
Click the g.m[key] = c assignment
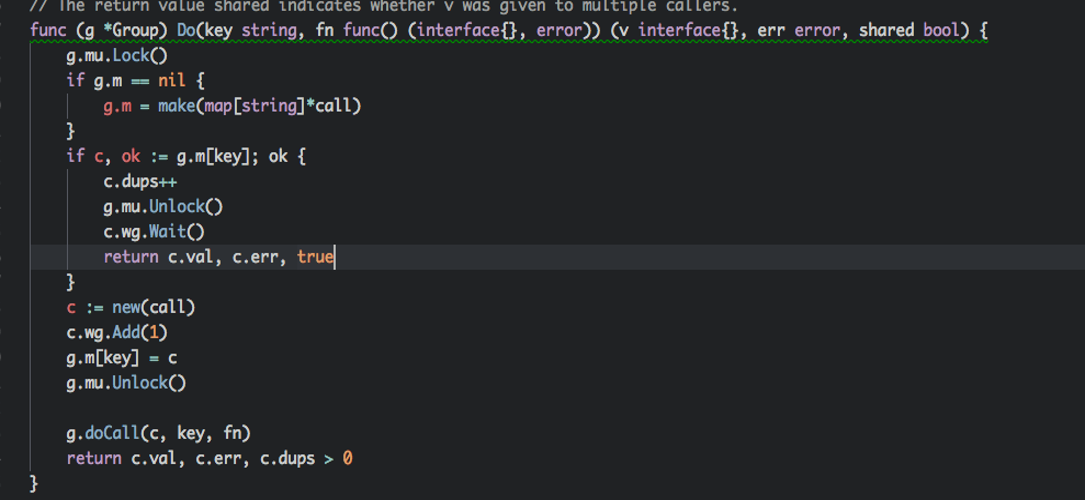(x=122, y=358)
